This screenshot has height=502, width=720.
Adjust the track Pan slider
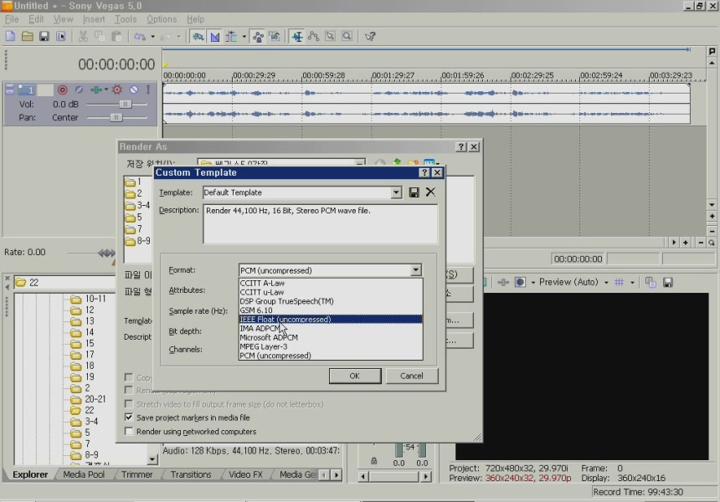click(x=116, y=118)
